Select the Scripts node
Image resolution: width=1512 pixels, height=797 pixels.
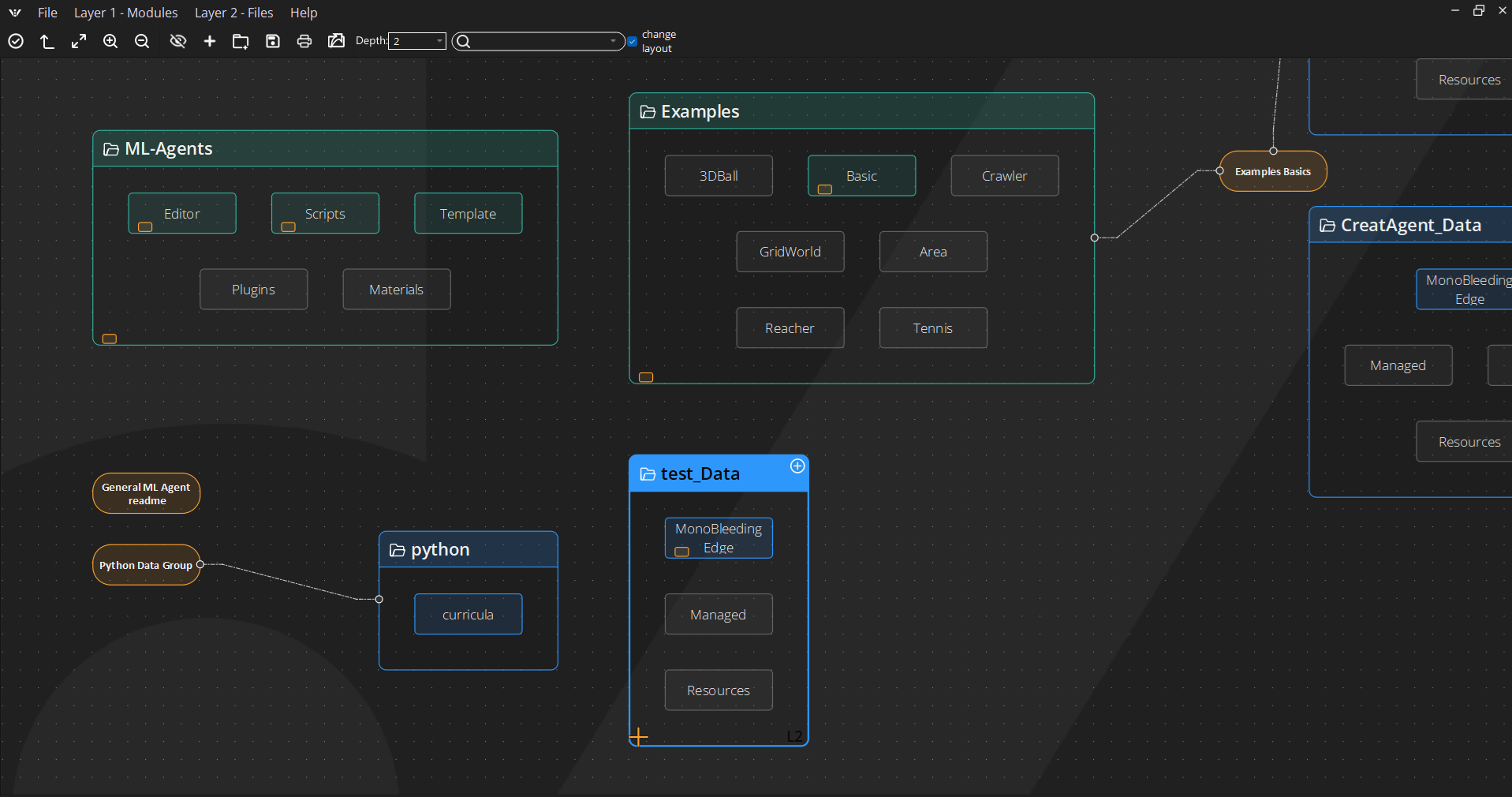coord(325,214)
